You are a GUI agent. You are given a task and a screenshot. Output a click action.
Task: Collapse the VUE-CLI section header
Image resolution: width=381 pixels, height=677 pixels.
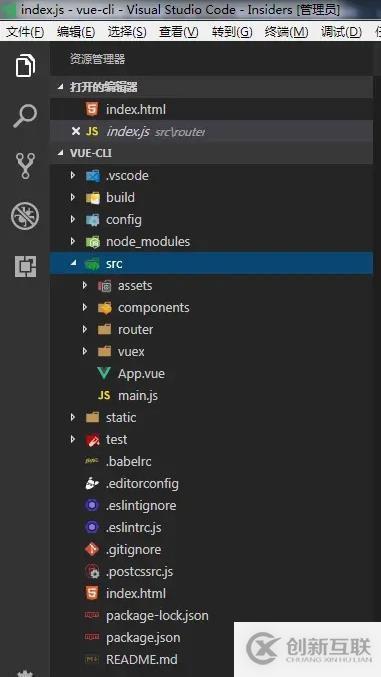211,153
